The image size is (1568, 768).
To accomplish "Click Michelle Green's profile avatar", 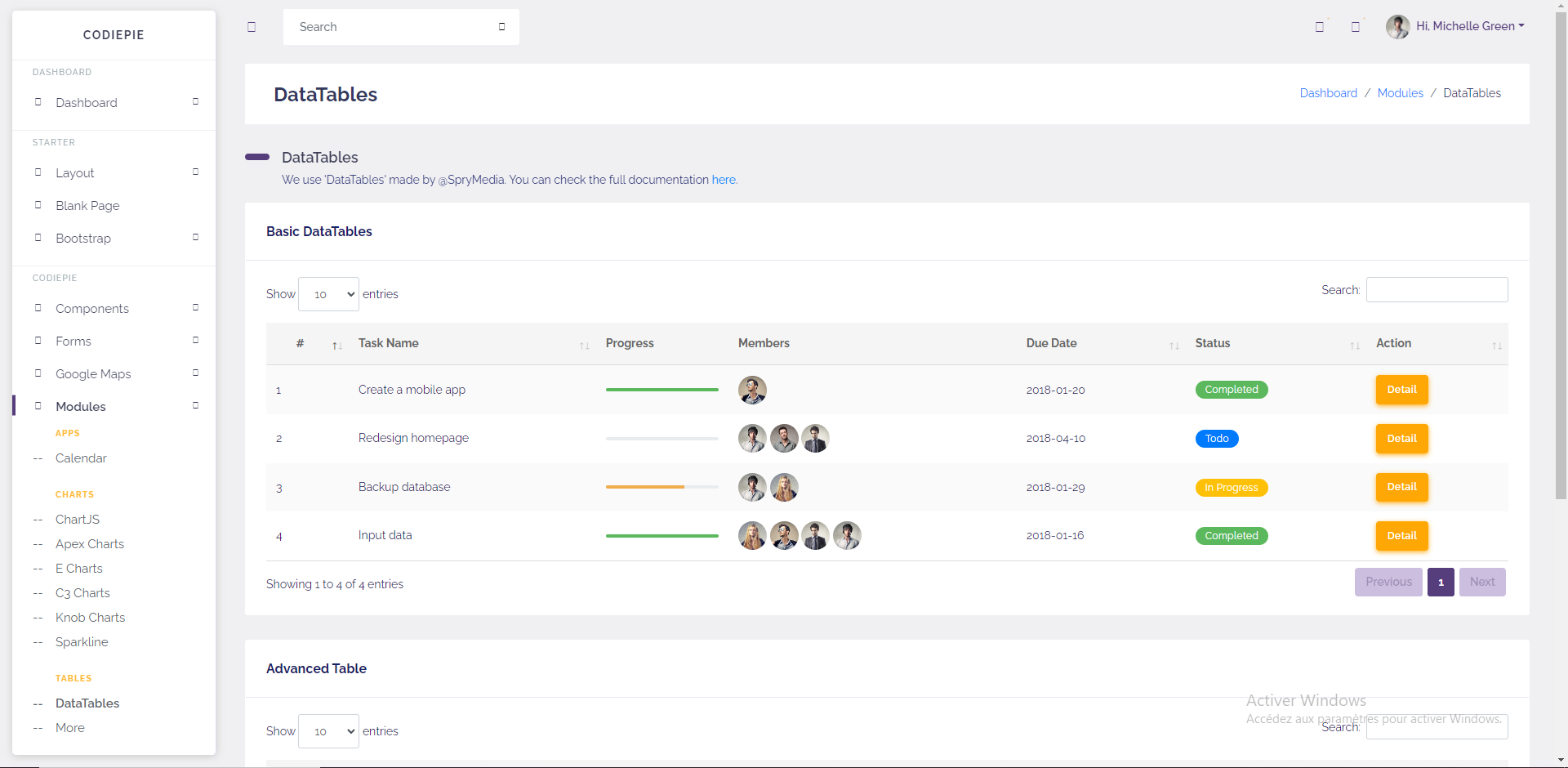I will (x=1397, y=27).
